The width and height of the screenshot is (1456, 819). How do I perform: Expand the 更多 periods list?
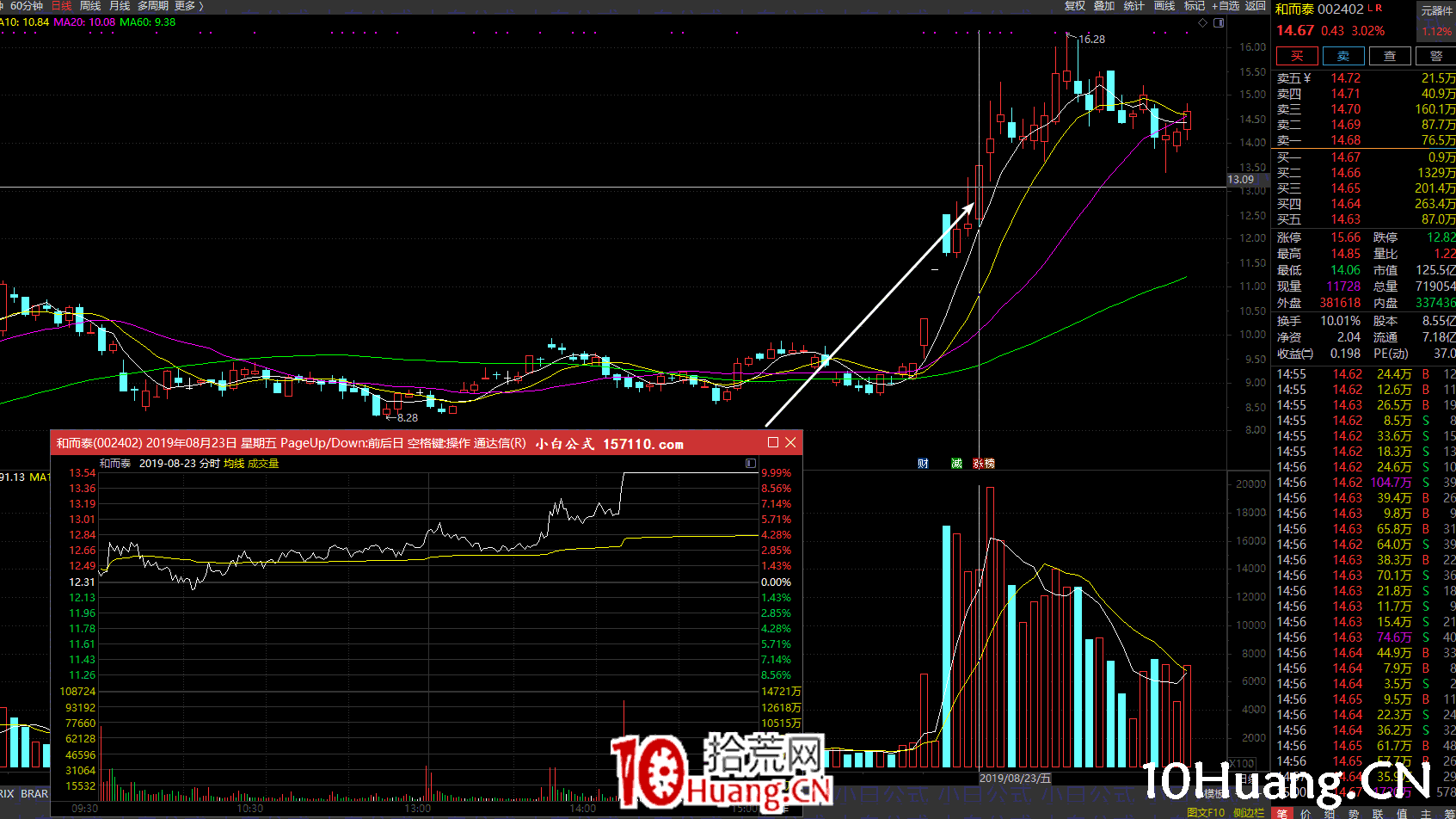189,6
